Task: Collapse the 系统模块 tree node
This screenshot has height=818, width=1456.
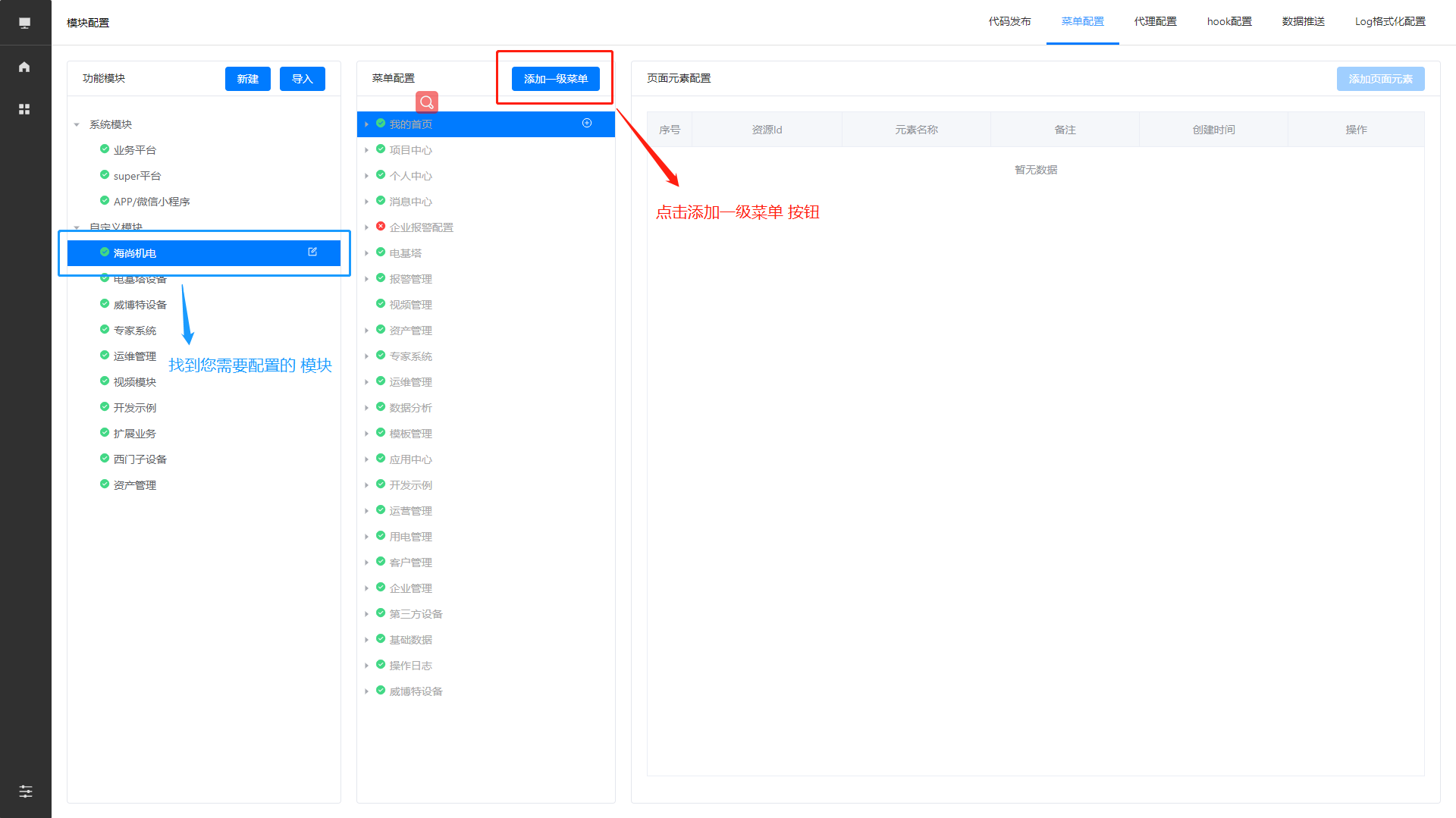Action: (x=77, y=124)
